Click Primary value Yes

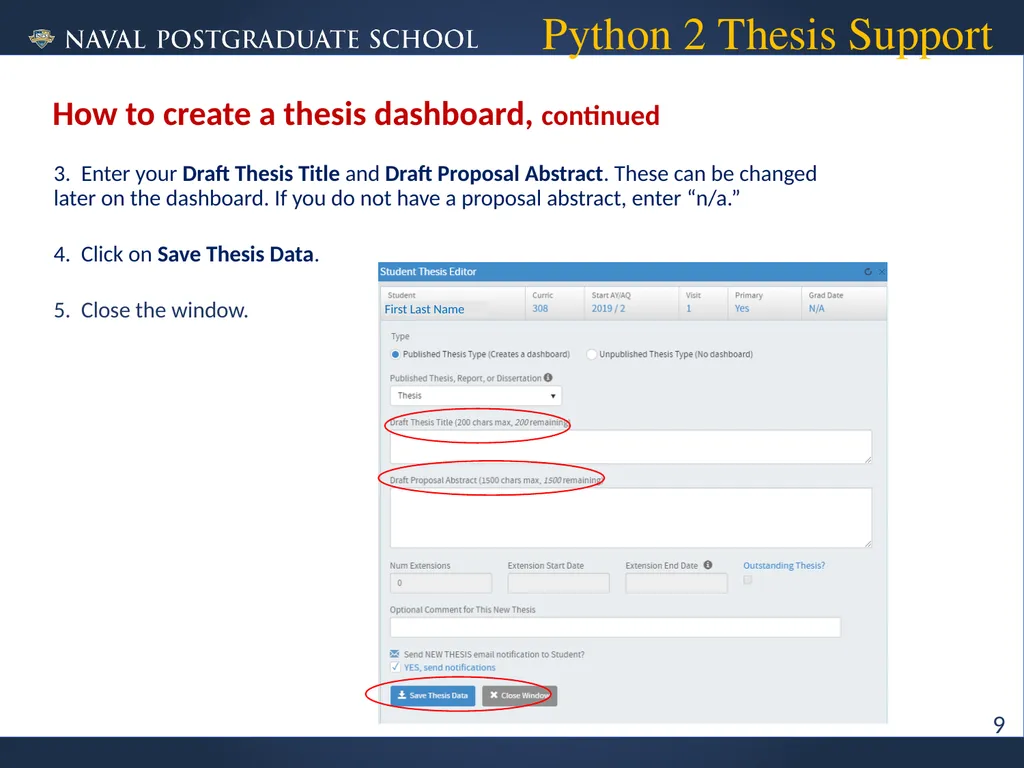[x=742, y=308]
